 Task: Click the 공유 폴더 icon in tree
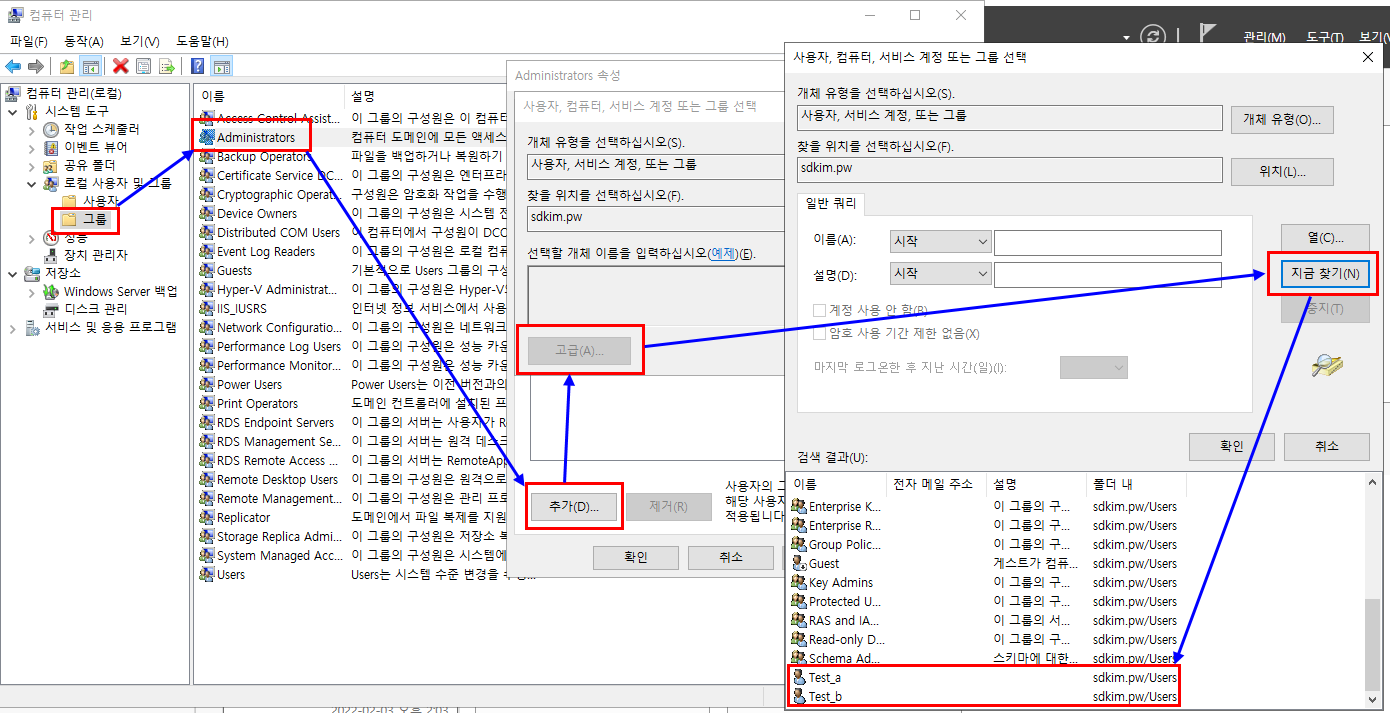51,165
